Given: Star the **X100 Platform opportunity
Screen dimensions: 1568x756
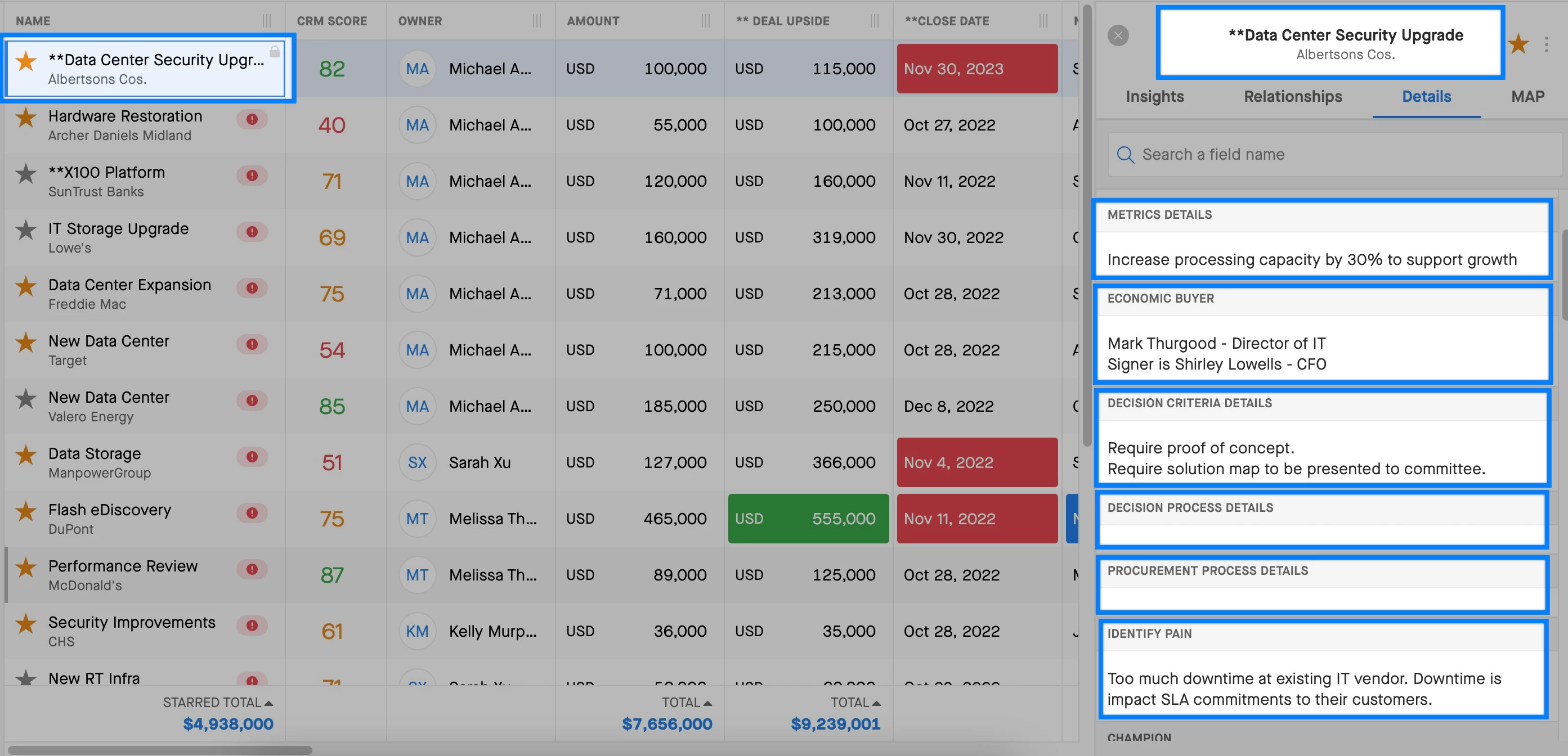Looking at the screenshot, I should pyautogui.click(x=25, y=174).
